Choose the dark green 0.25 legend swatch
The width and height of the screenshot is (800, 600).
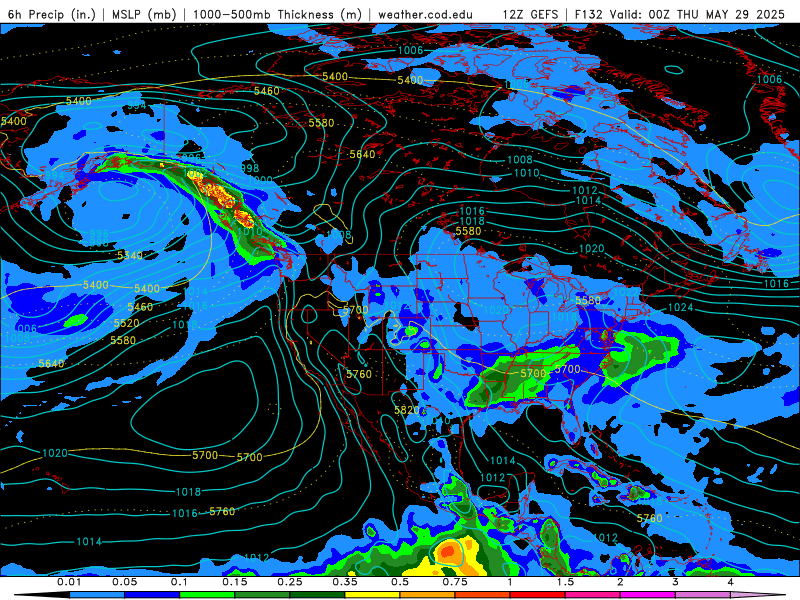tap(317, 595)
